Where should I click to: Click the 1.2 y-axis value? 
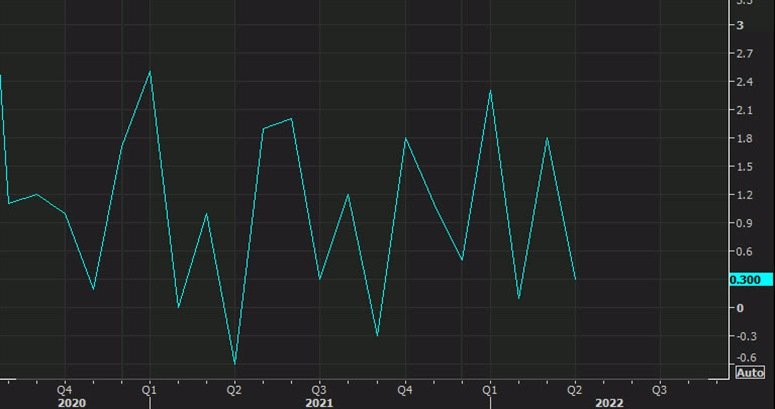[744, 195]
